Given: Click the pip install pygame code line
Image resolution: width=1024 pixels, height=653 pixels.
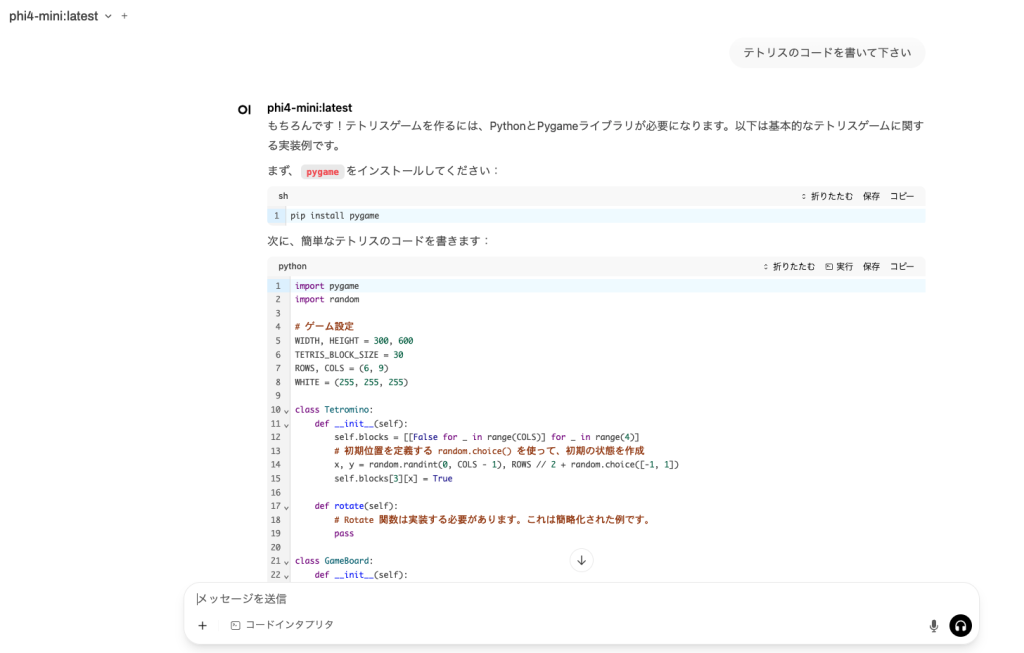Looking at the screenshot, I should 334,215.
